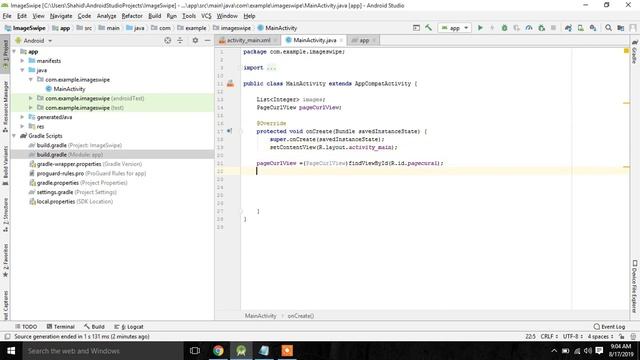
Task: Collapse the app module node
Action: (x=15, y=51)
